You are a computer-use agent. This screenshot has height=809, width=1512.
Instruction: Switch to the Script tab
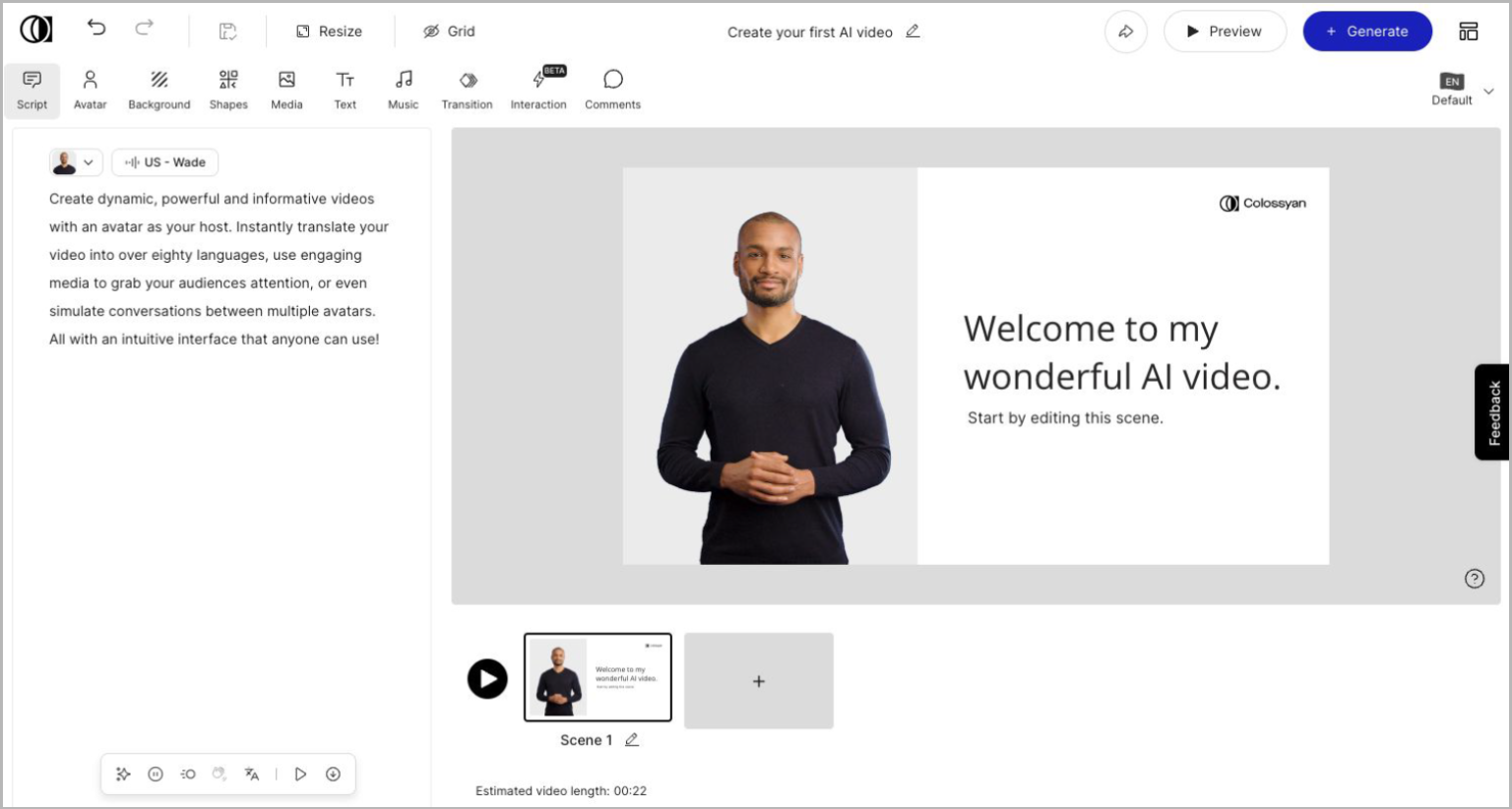tap(31, 89)
